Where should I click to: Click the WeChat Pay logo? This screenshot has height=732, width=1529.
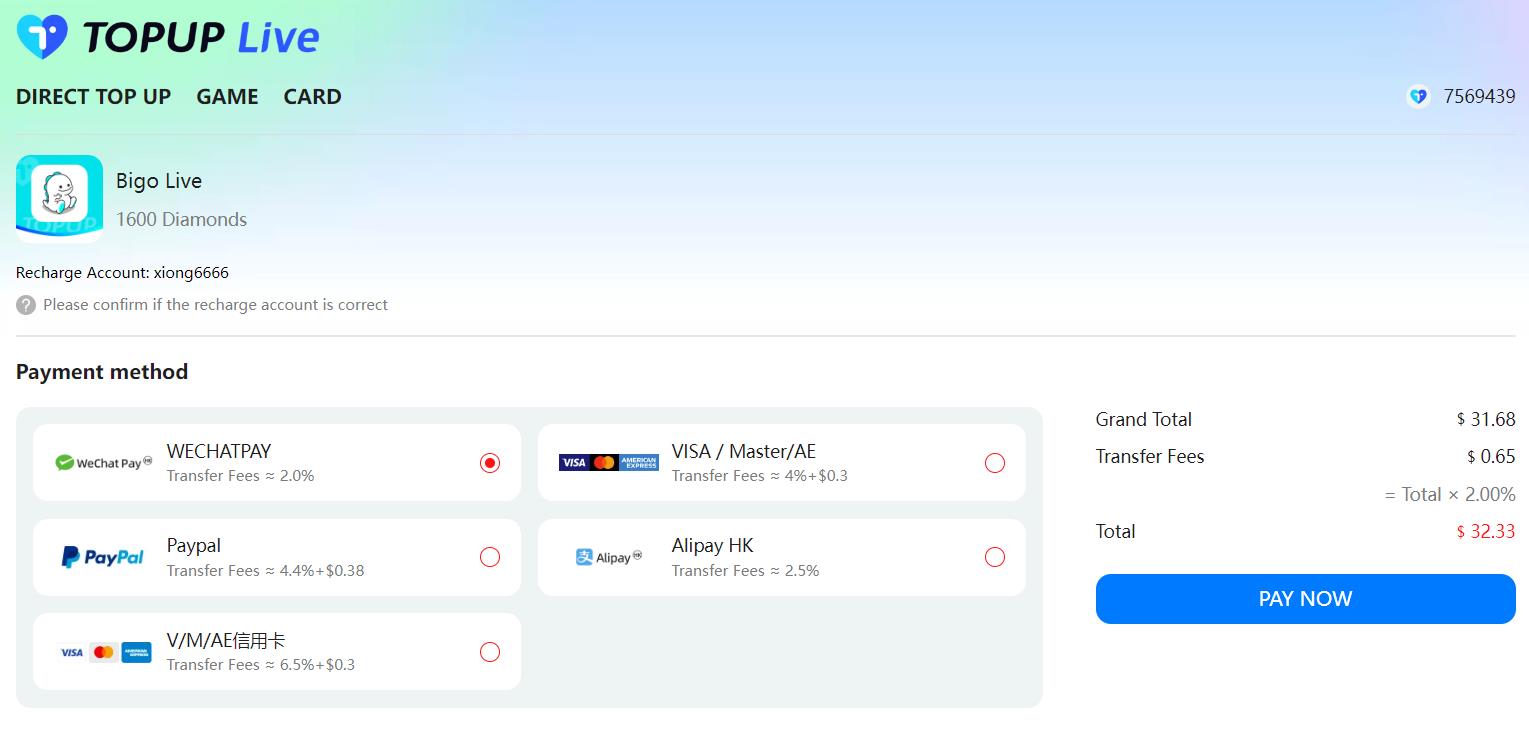104,463
